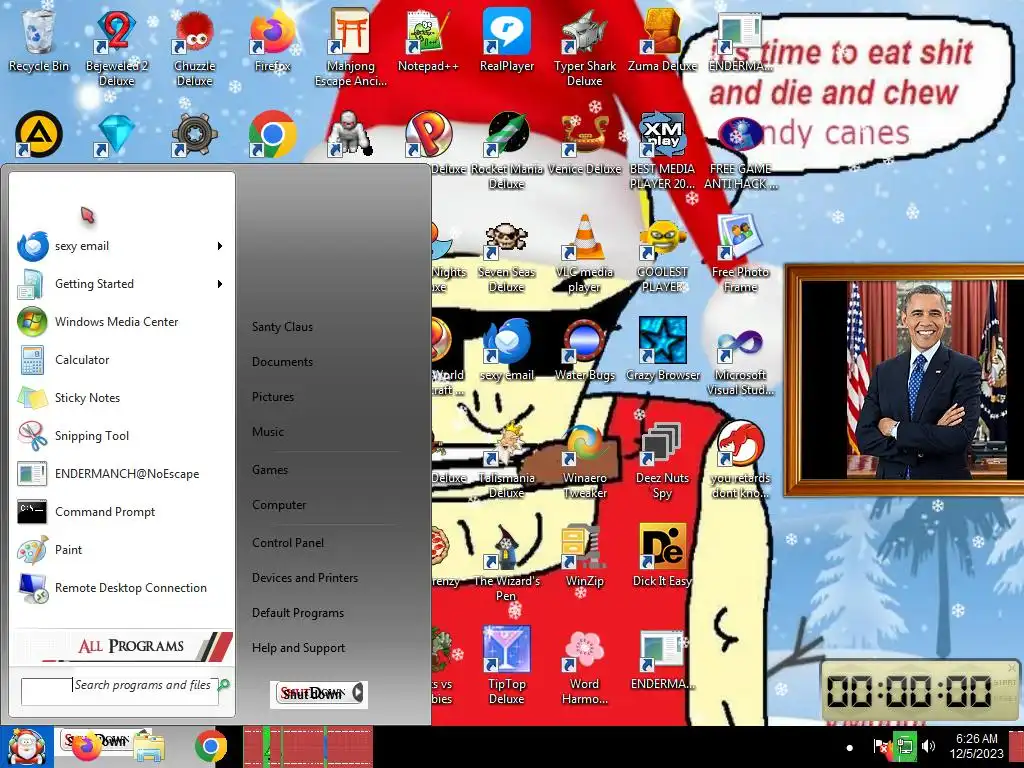Open ENDERMANCH@NoEscape from Start menu
1024x768 pixels.
121,474
